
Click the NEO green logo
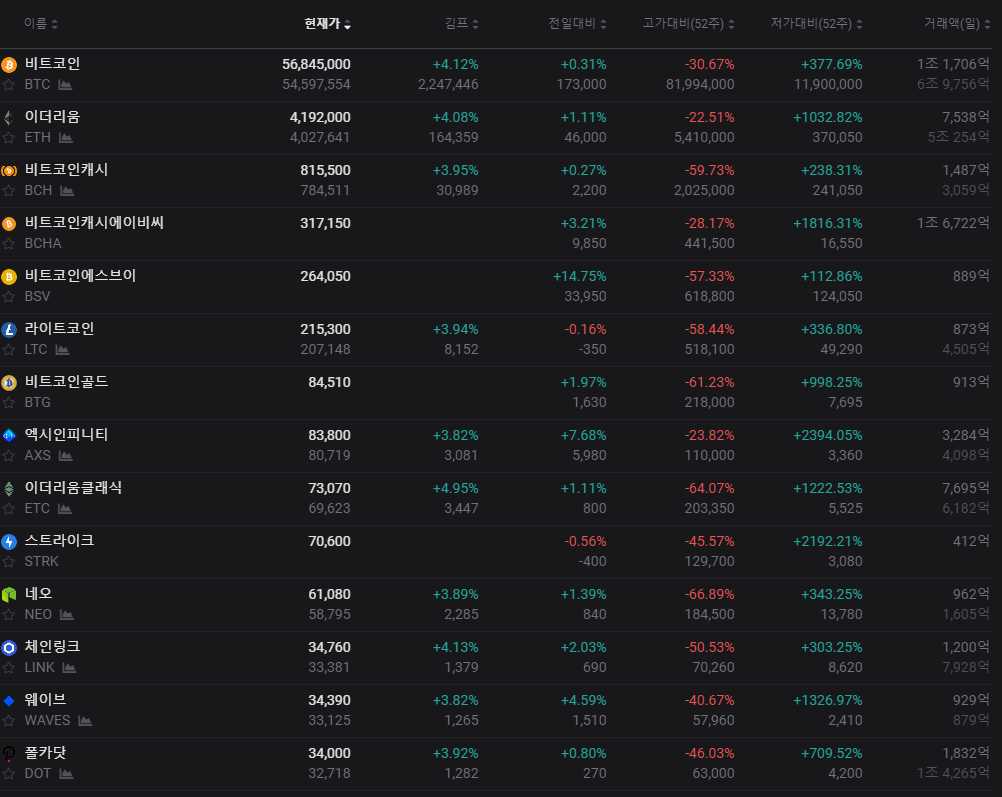[x=9, y=594]
